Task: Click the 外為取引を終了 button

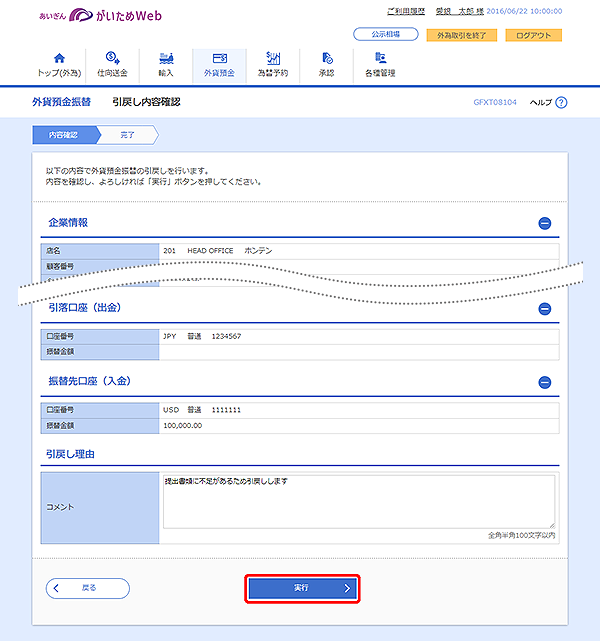Action: [x=461, y=36]
